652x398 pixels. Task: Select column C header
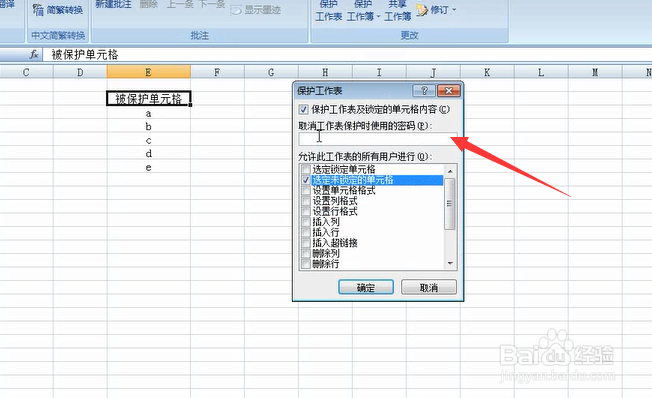point(26,72)
